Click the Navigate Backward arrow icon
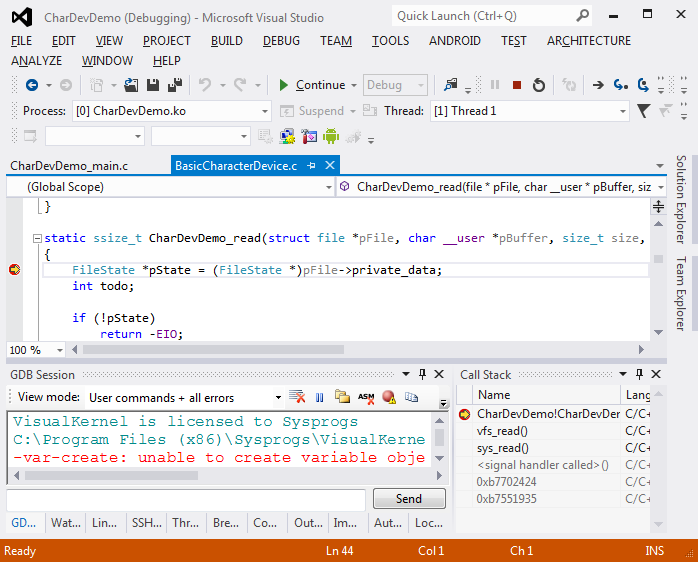698x562 pixels. point(32,85)
